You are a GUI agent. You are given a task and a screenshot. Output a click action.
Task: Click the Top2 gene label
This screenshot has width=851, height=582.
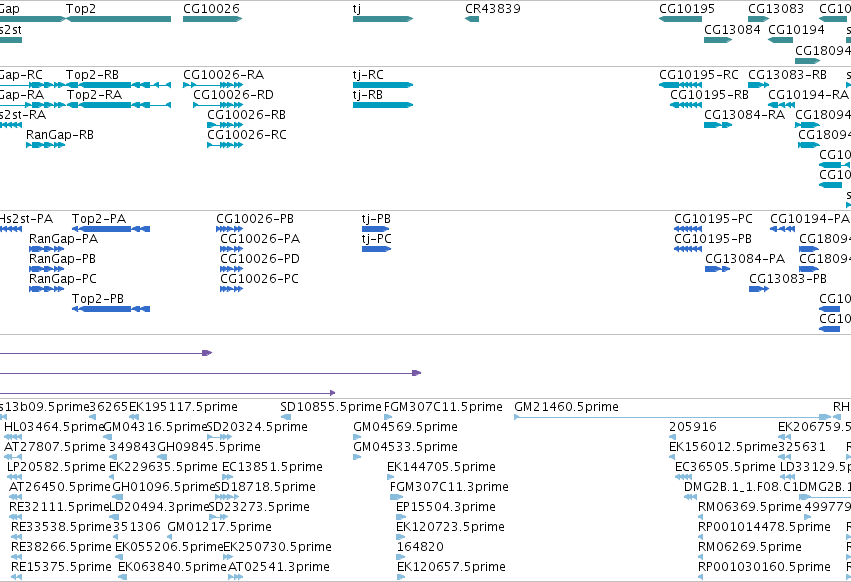coord(81,9)
